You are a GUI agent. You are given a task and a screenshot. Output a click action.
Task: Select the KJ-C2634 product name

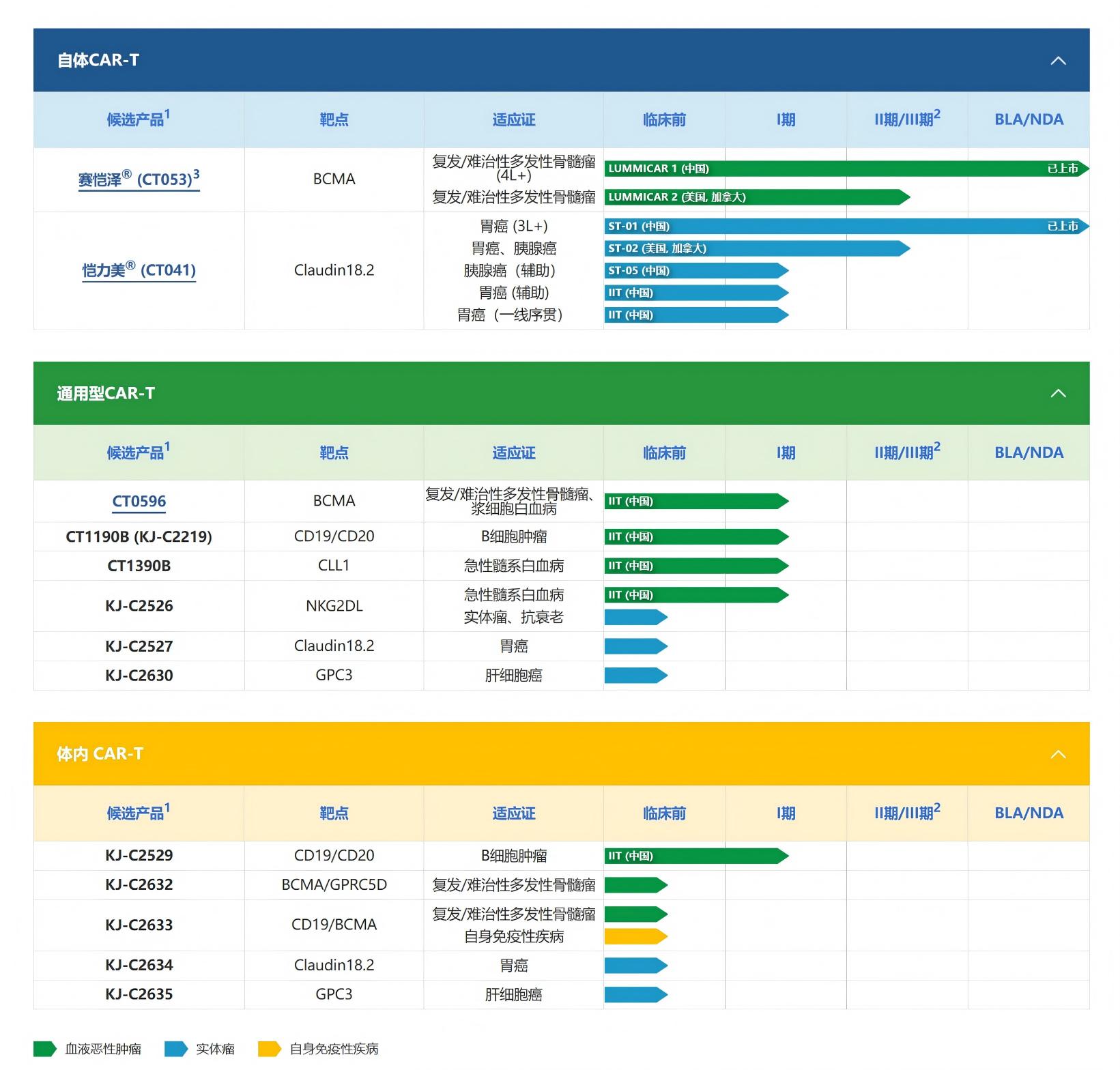click(x=139, y=966)
